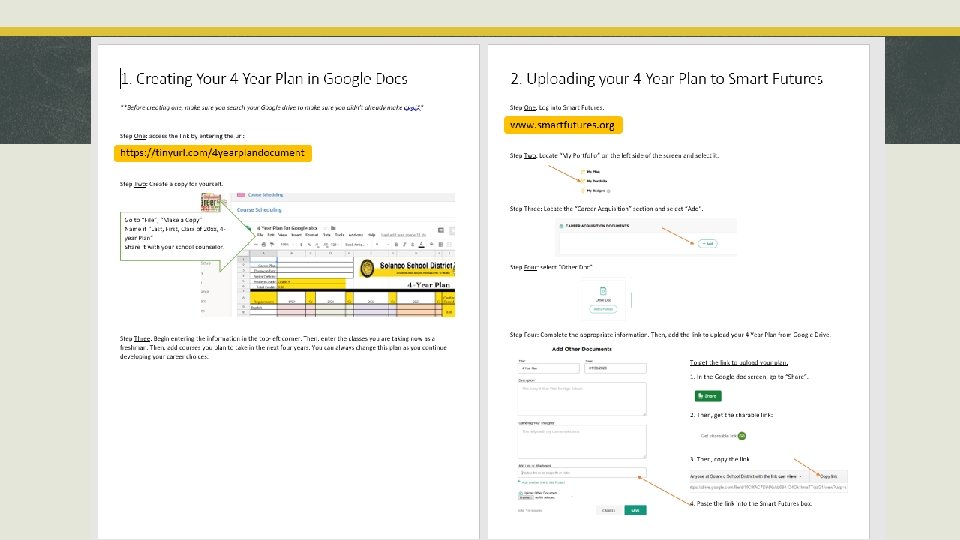Click the green Share button image
Viewport: 960px width, 540px height.
pyautogui.click(x=708, y=396)
